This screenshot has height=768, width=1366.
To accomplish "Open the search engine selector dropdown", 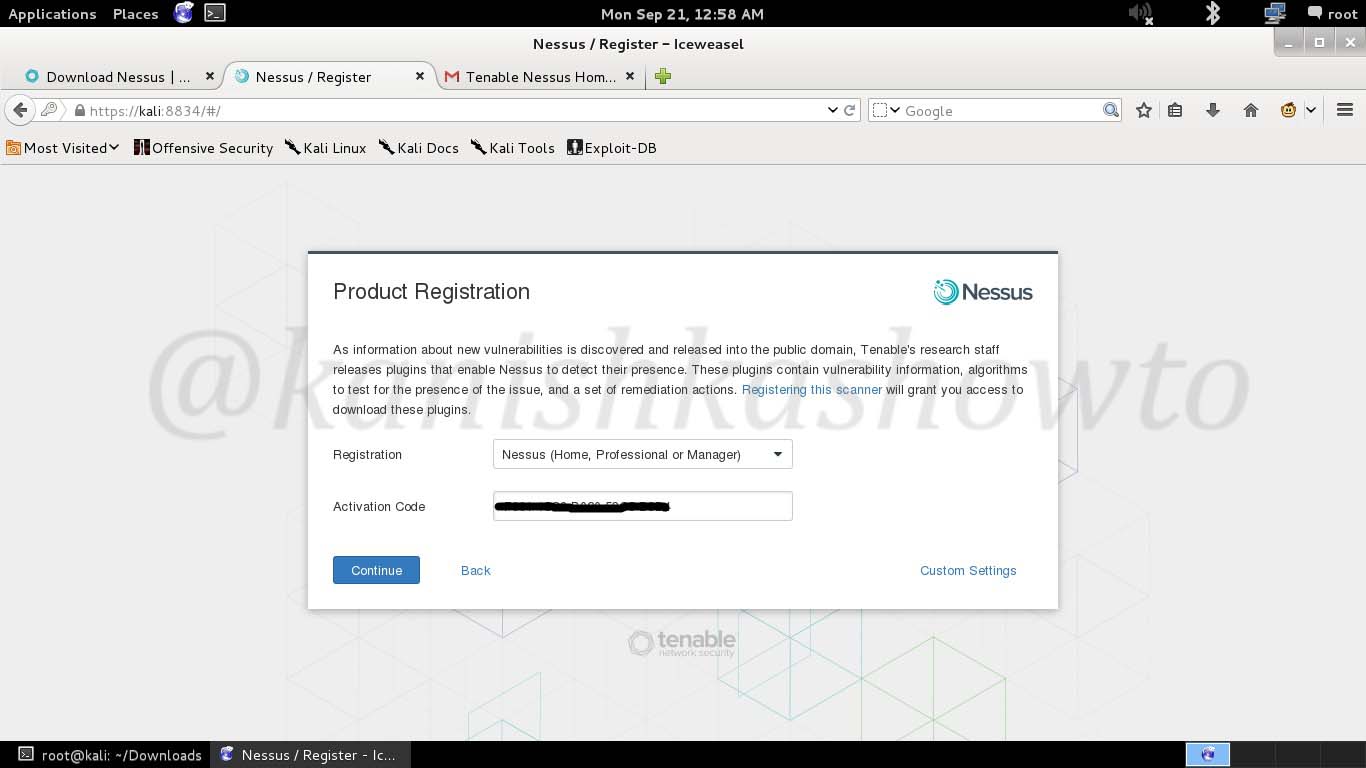I will (x=886, y=110).
